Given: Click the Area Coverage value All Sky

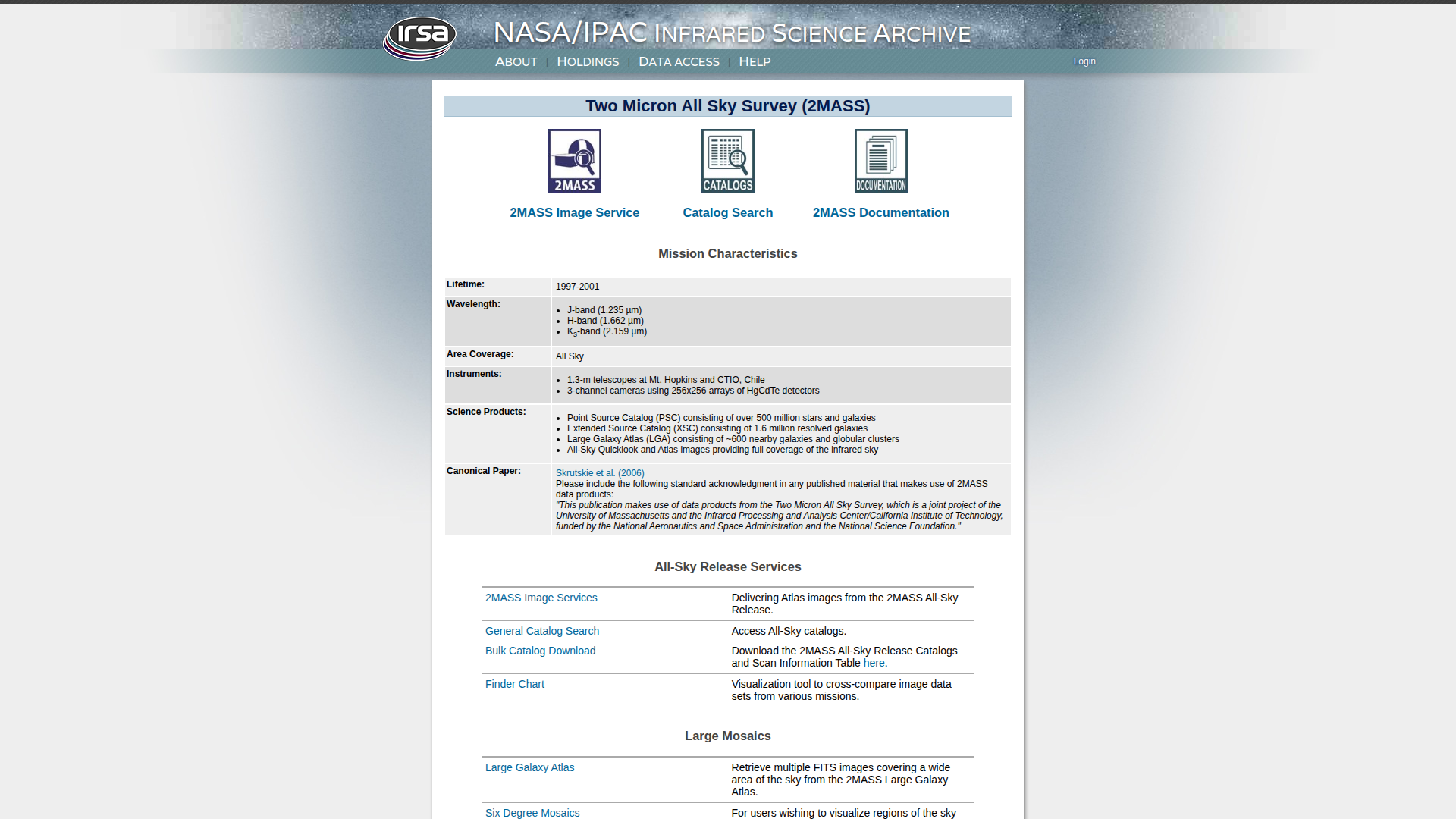Looking at the screenshot, I should click(x=570, y=356).
